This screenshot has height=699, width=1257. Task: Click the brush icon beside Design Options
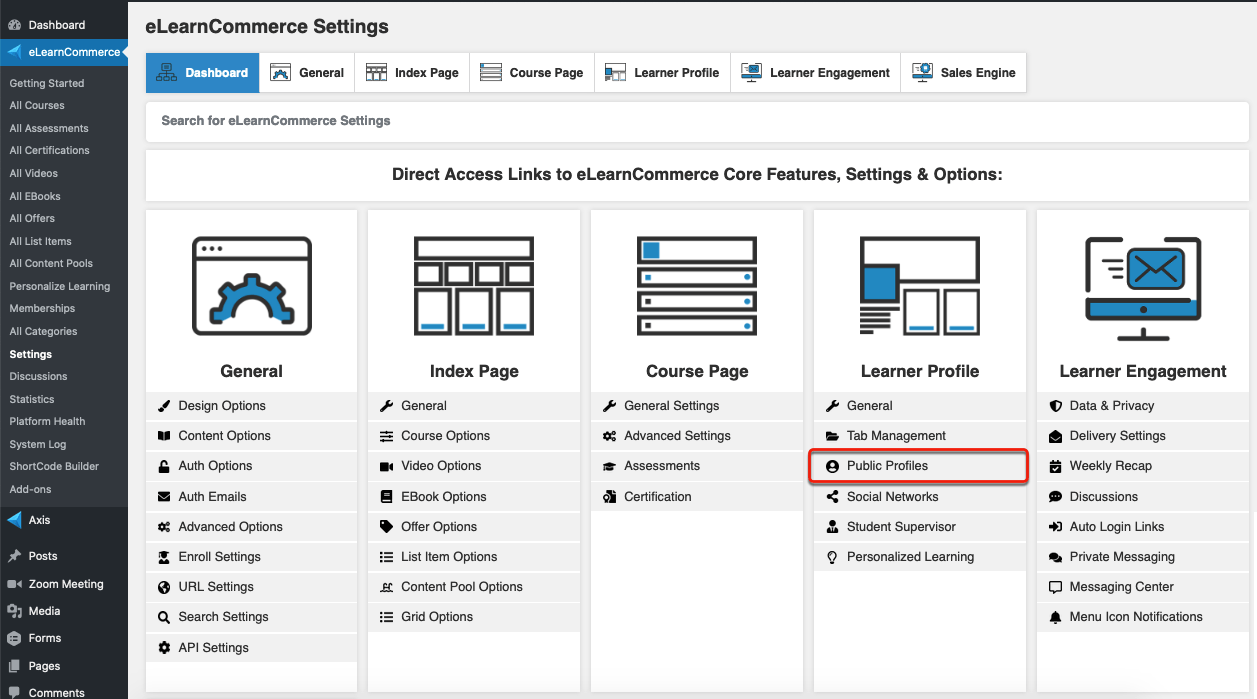[x=164, y=406]
